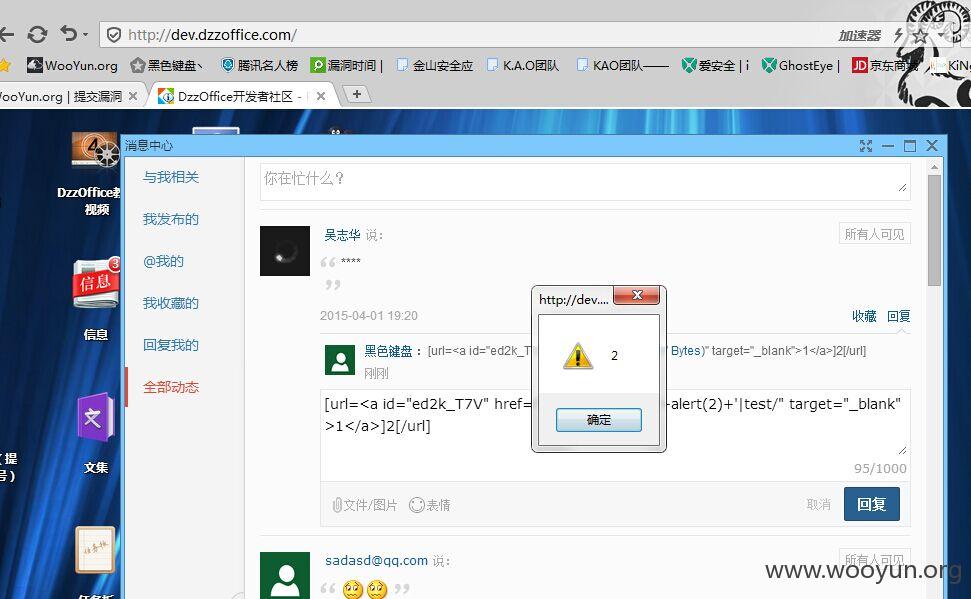Click the 消息中心 vertical scrollbar thumb

point(934,230)
